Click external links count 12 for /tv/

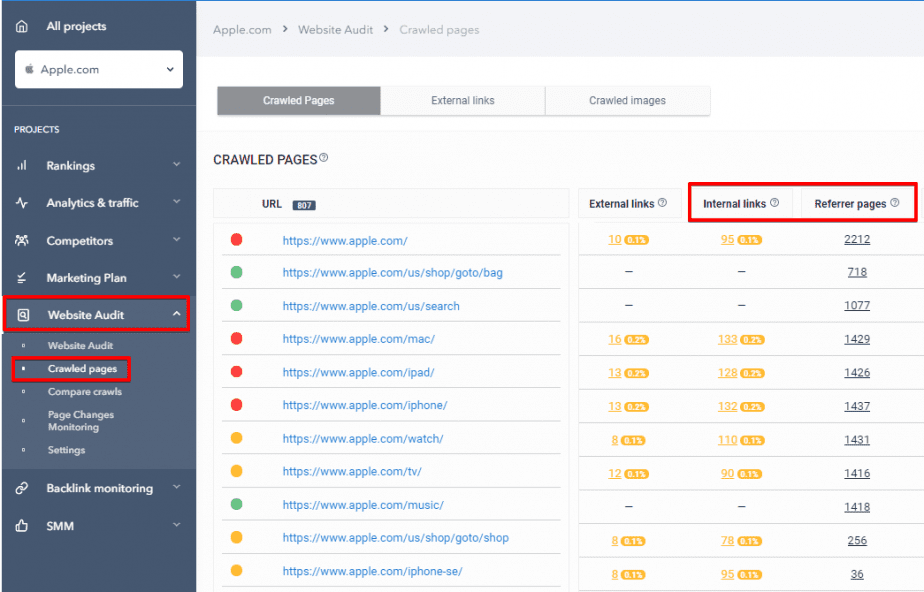tap(615, 474)
